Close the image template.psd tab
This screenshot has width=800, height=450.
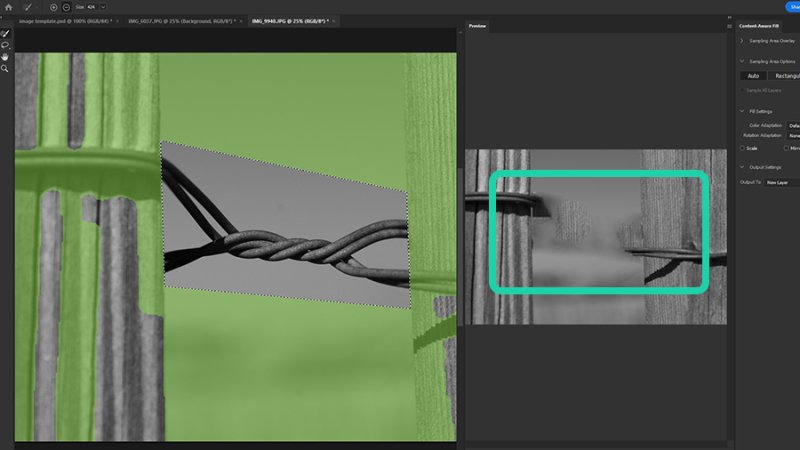(117, 21)
